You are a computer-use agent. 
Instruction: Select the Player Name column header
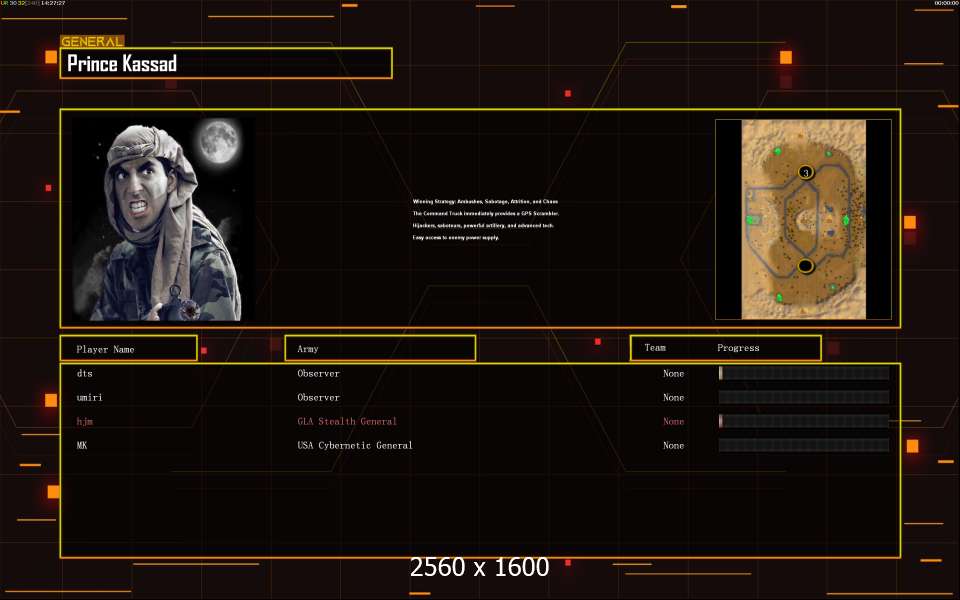(128, 349)
